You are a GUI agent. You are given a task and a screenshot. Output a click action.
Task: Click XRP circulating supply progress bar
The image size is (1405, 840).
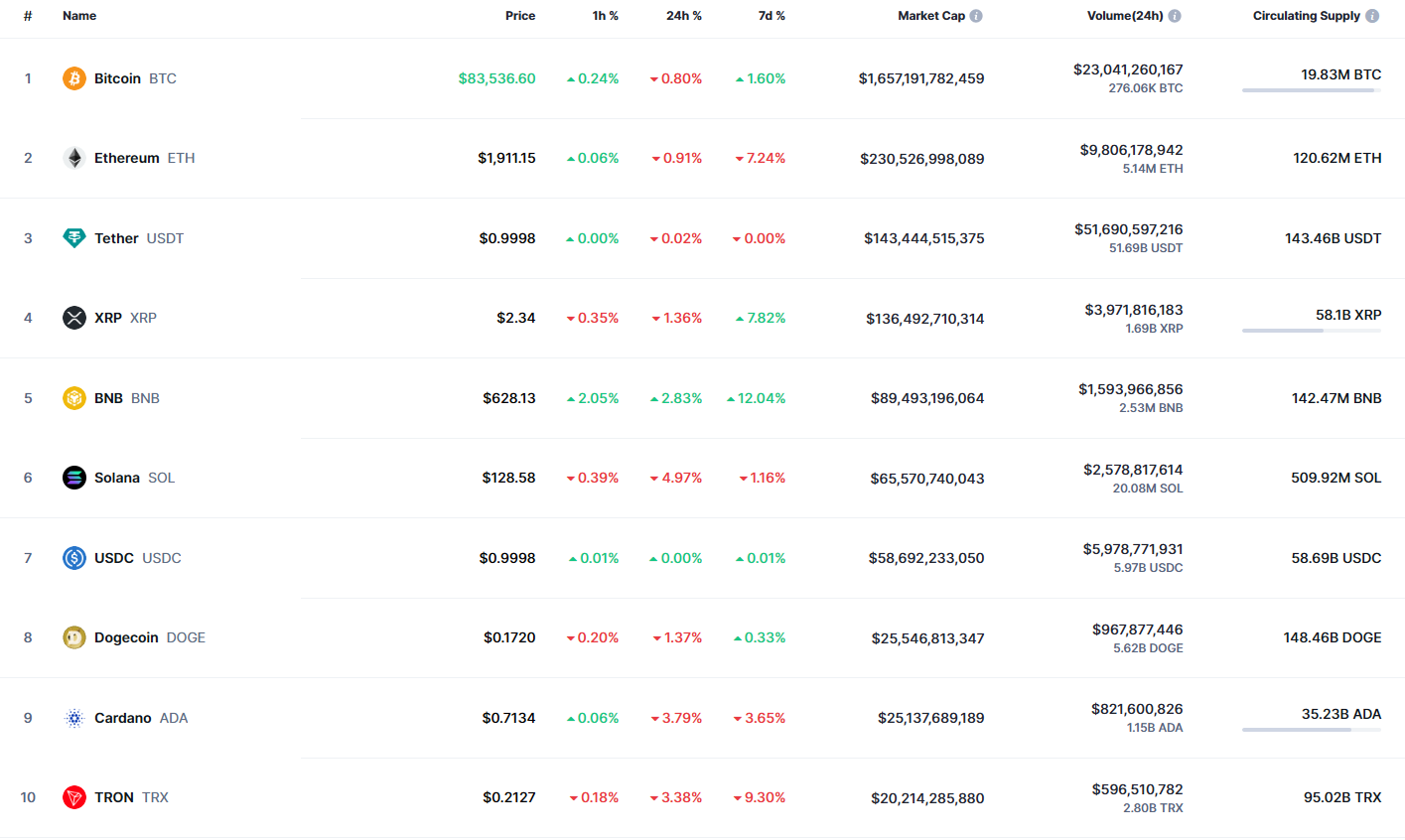pos(1312,331)
